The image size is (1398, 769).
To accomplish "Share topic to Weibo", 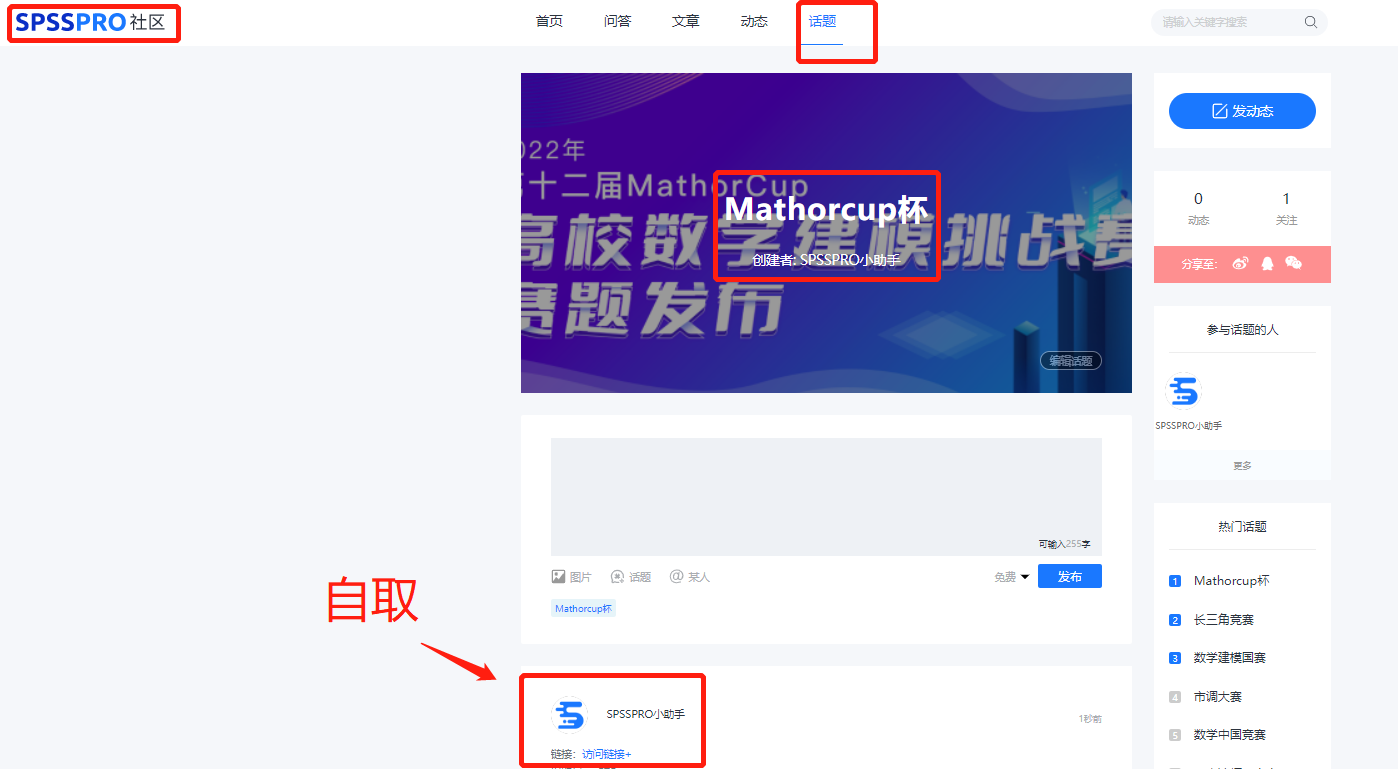I will [x=1239, y=263].
